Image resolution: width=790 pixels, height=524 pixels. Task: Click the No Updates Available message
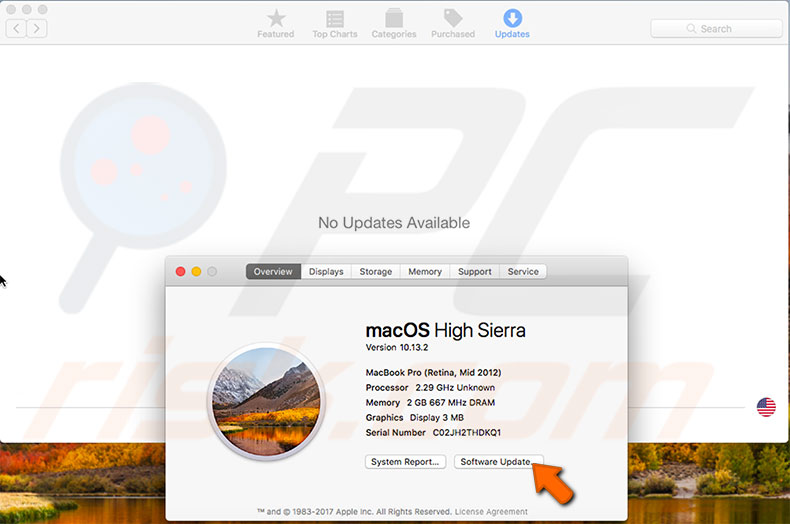click(394, 223)
